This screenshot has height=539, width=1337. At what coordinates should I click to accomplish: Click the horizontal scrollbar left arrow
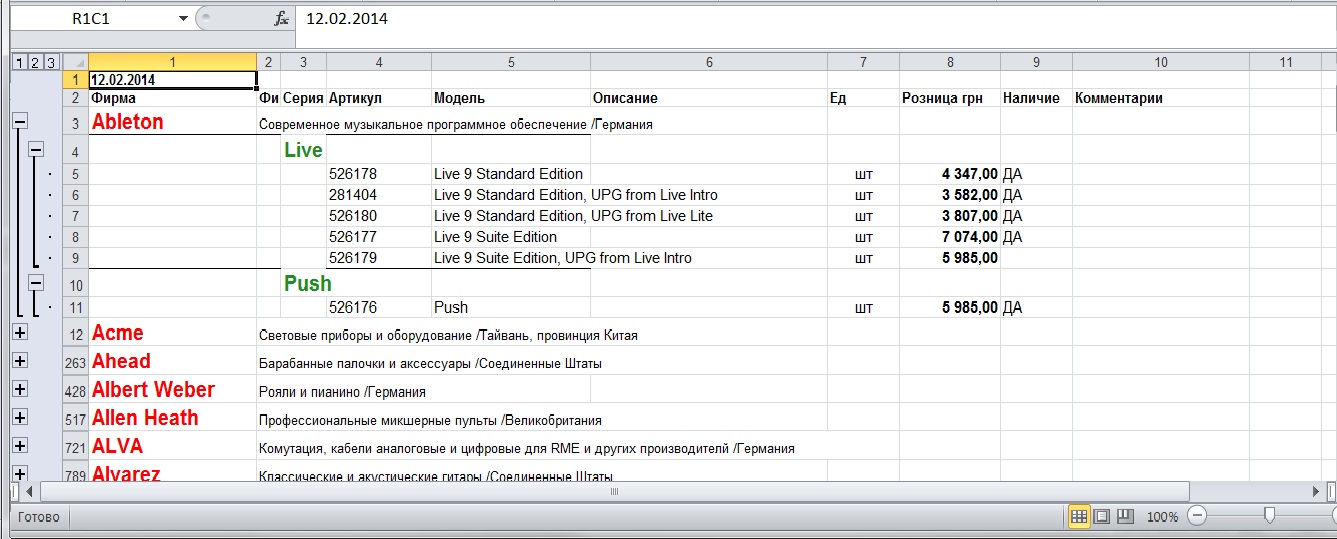pos(29,491)
